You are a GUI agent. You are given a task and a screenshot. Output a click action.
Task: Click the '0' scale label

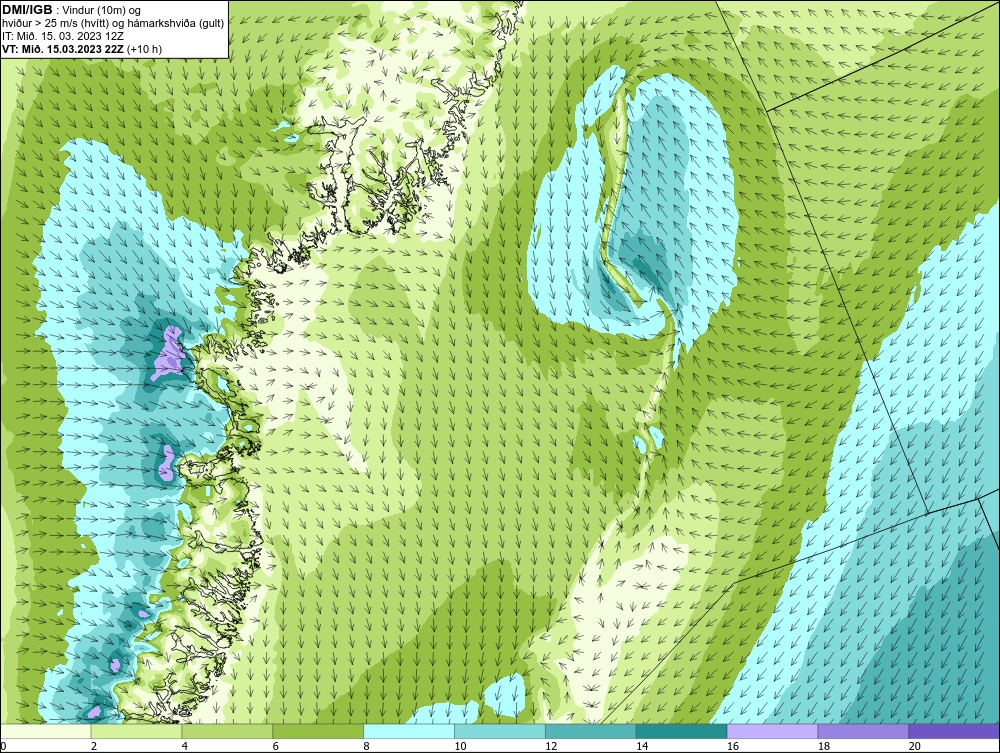pyautogui.click(x=3, y=746)
